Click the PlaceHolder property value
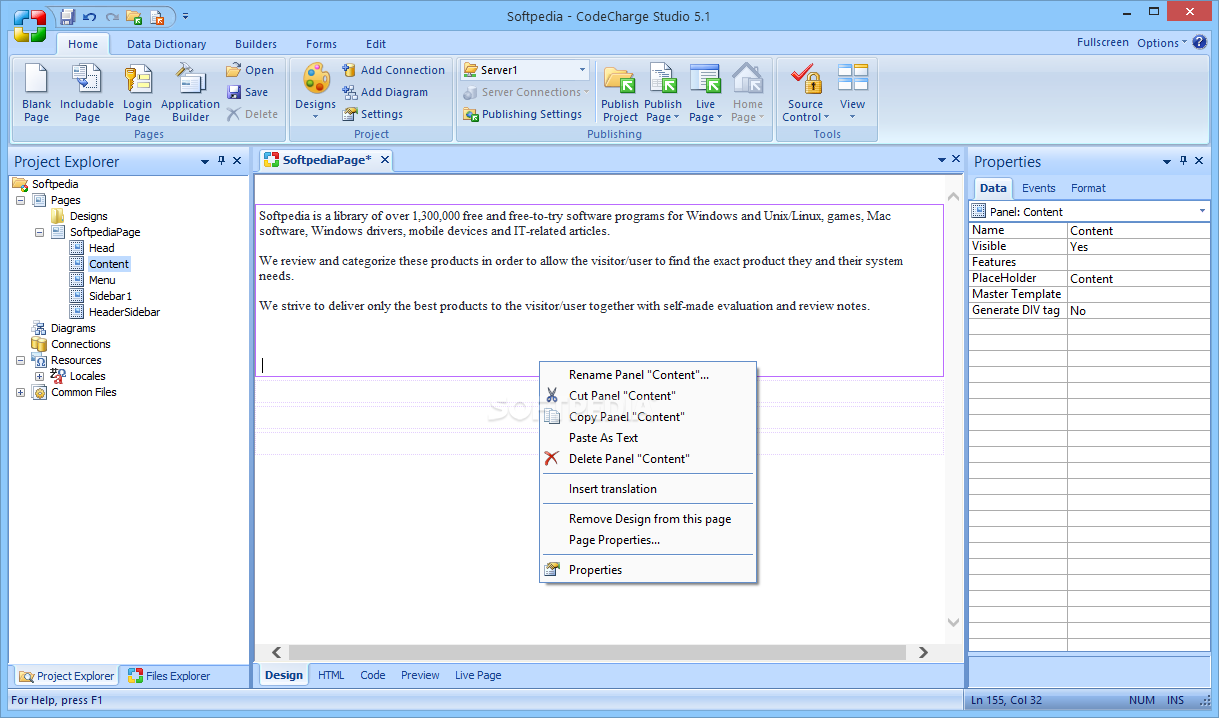Screen dimensions: 1219x718 click(x=1138, y=278)
